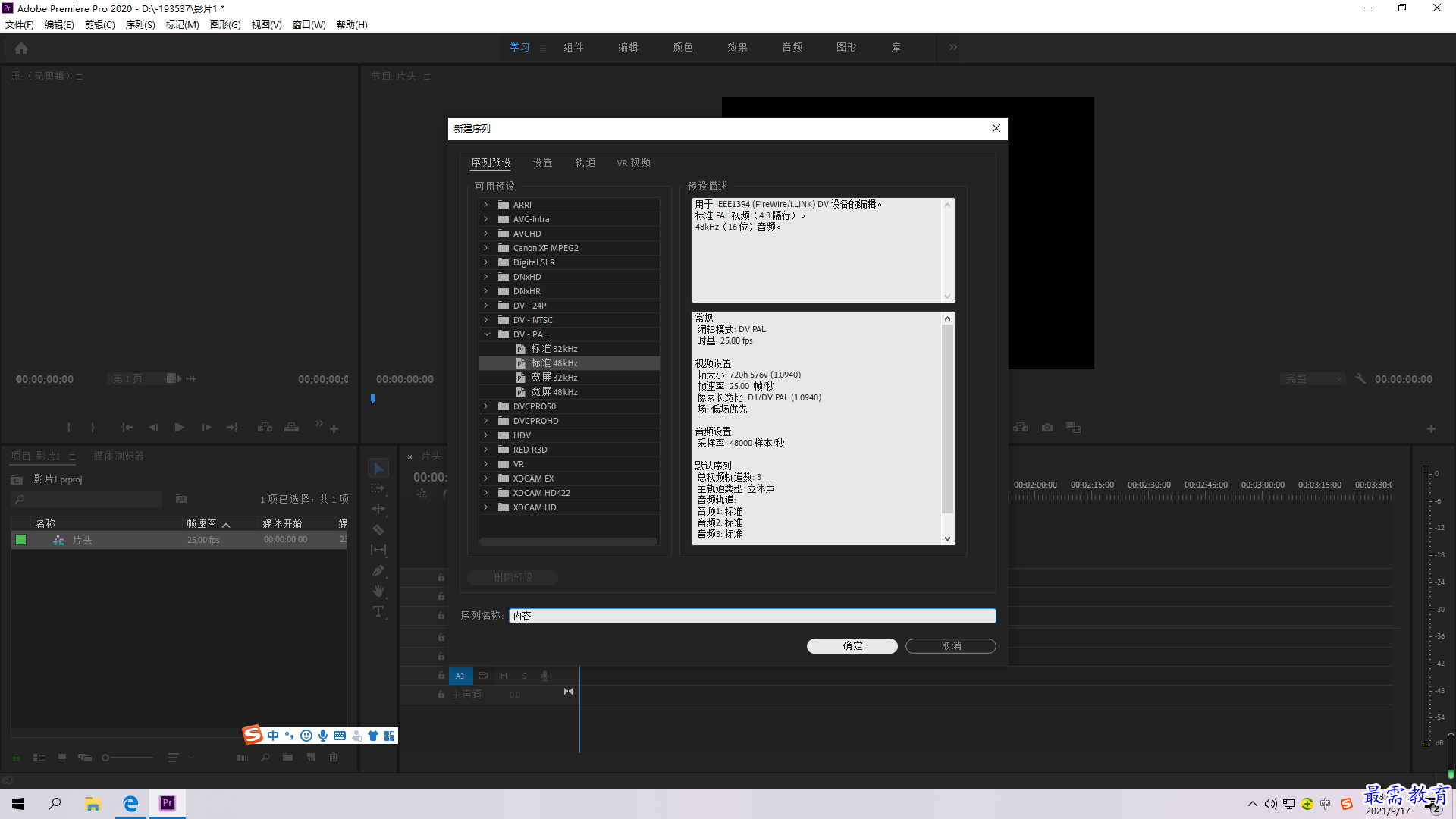Click Mark In in the Source monitor

[69, 428]
